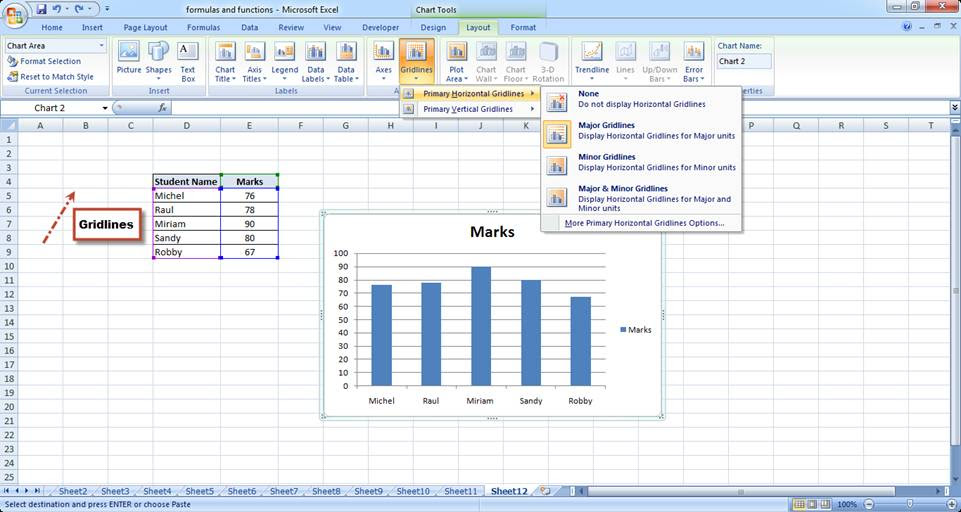This screenshot has width=961, height=512.
Task: Expand the formula bar
Action: pos(955,108)
